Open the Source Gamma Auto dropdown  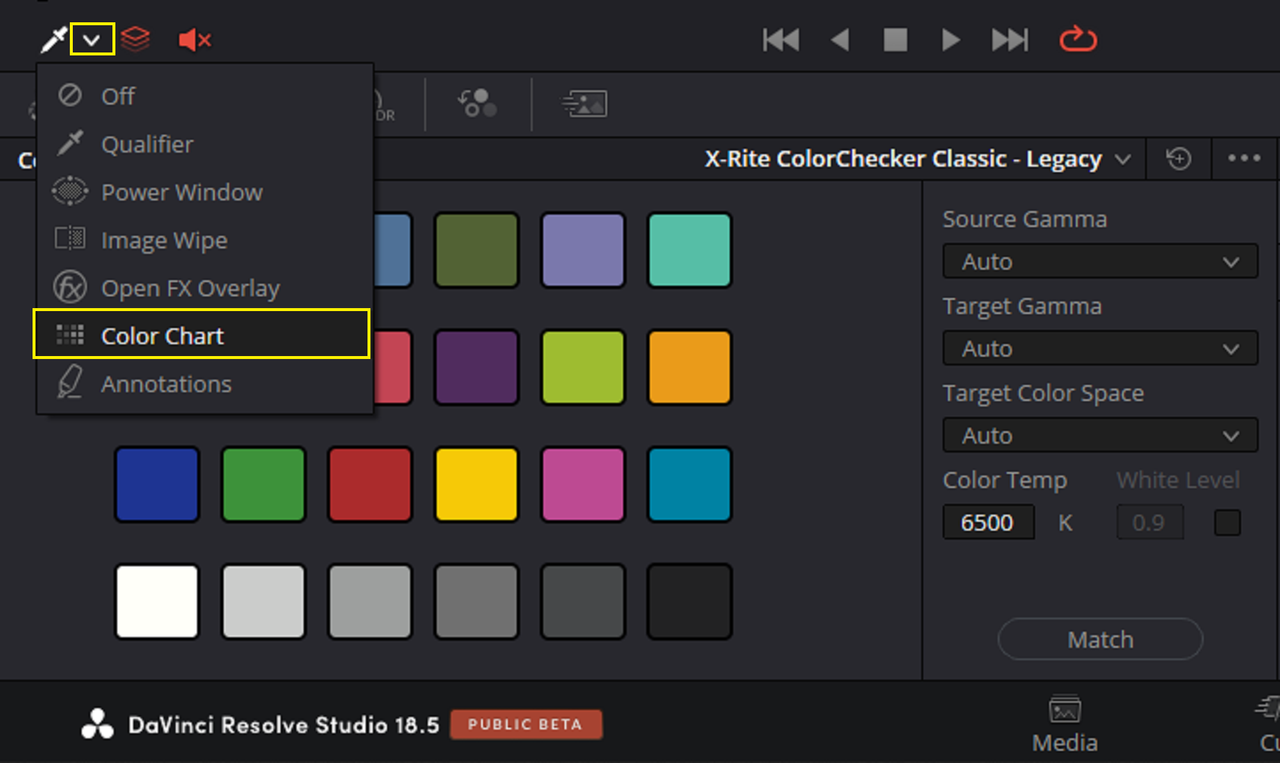tap(1100, 262)
